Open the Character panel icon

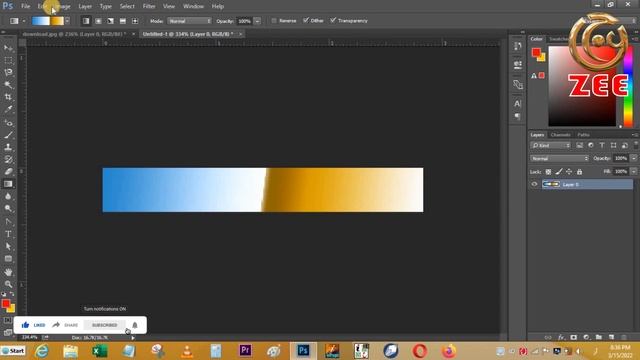[x=518, y=104]
